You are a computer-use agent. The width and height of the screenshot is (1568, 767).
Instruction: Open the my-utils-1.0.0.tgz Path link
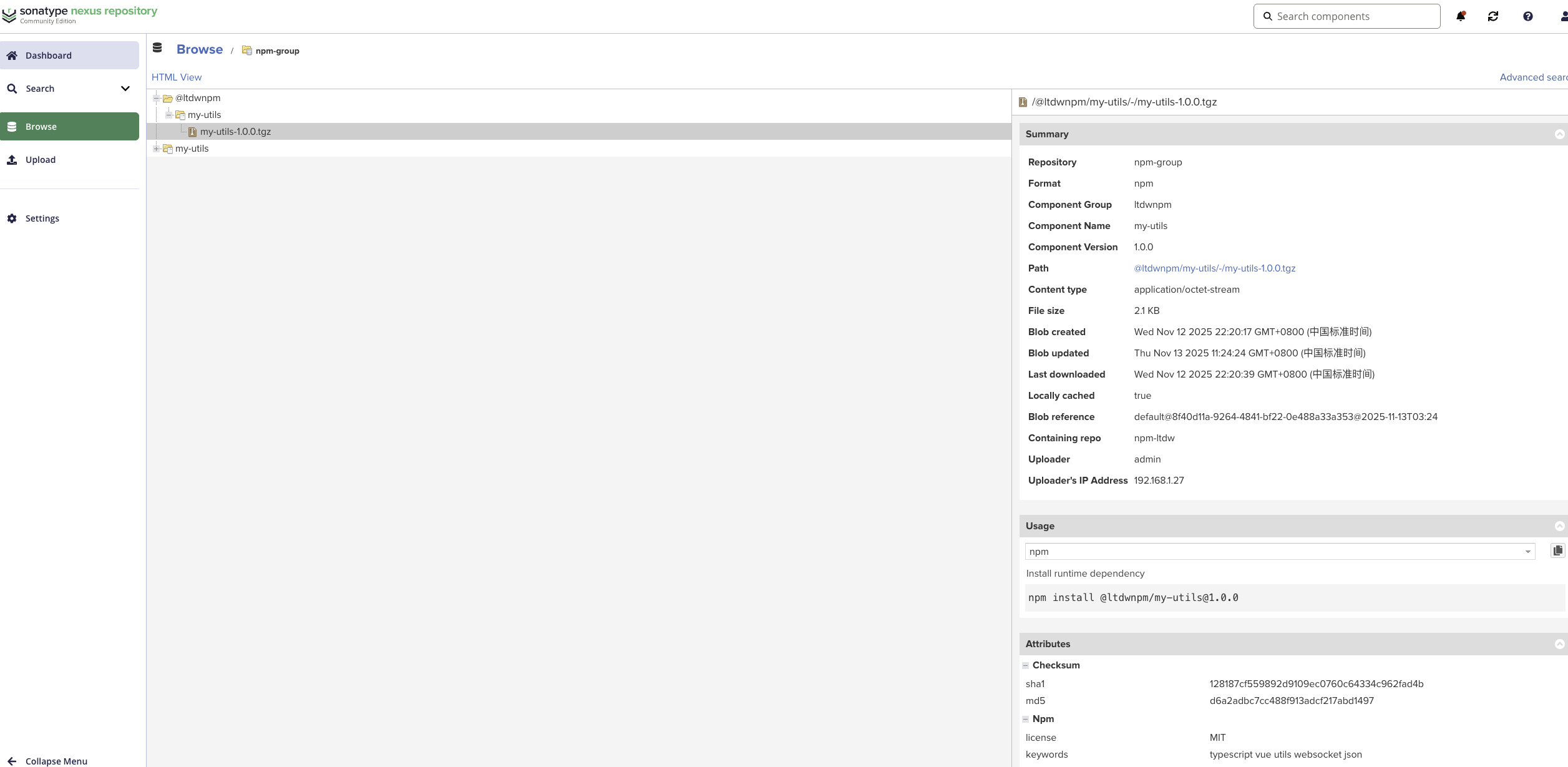coord(1214,268)
